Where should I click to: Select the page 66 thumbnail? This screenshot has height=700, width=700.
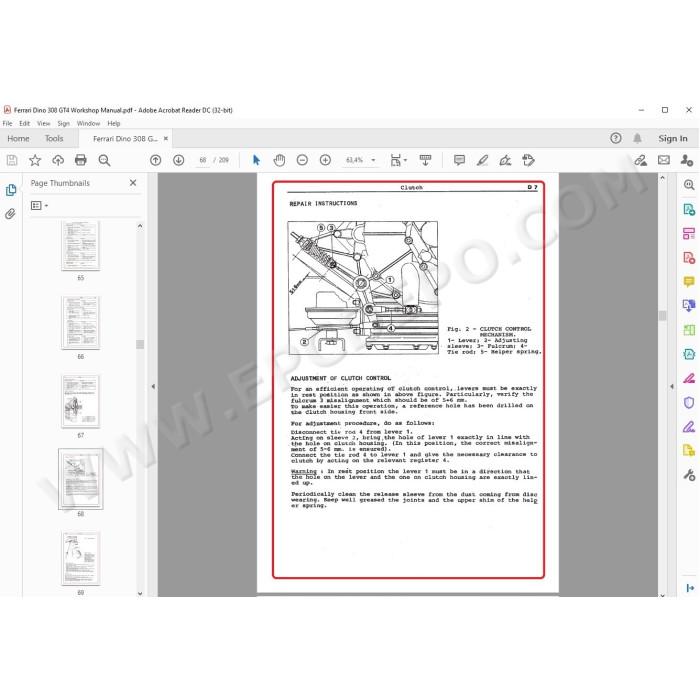pos(81,322)
